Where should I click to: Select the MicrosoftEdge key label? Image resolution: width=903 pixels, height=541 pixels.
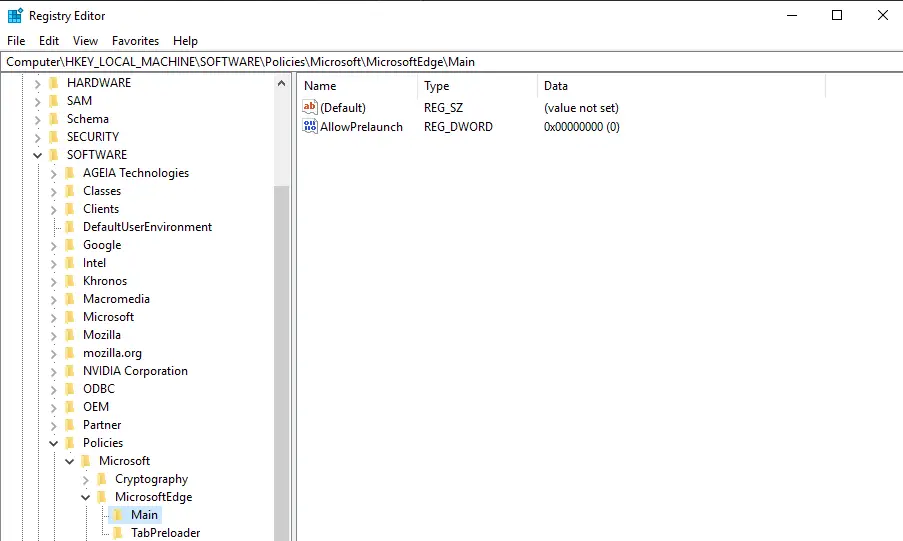click(153, 497)
